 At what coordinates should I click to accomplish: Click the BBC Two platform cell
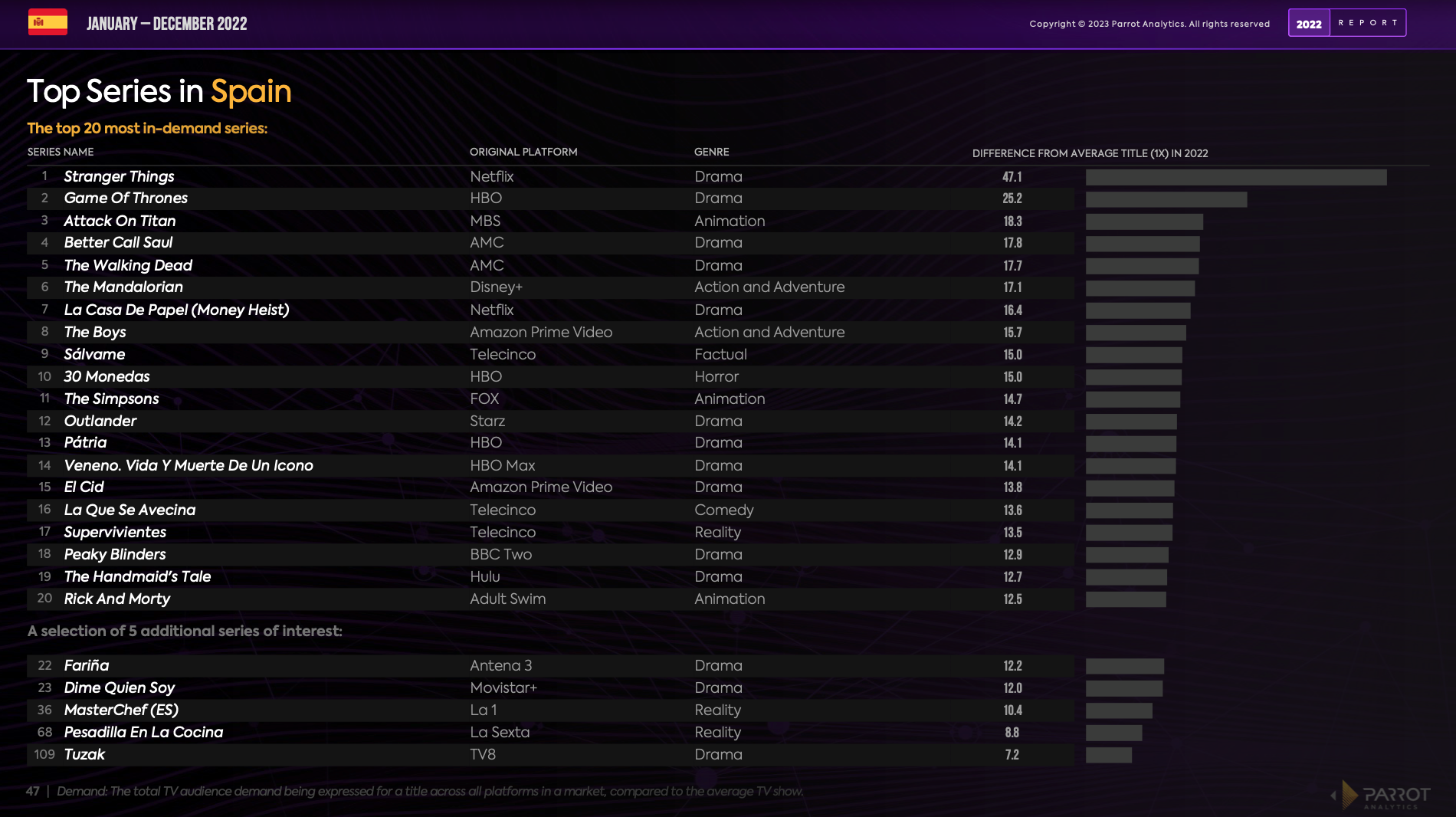[x=501, y=554]
